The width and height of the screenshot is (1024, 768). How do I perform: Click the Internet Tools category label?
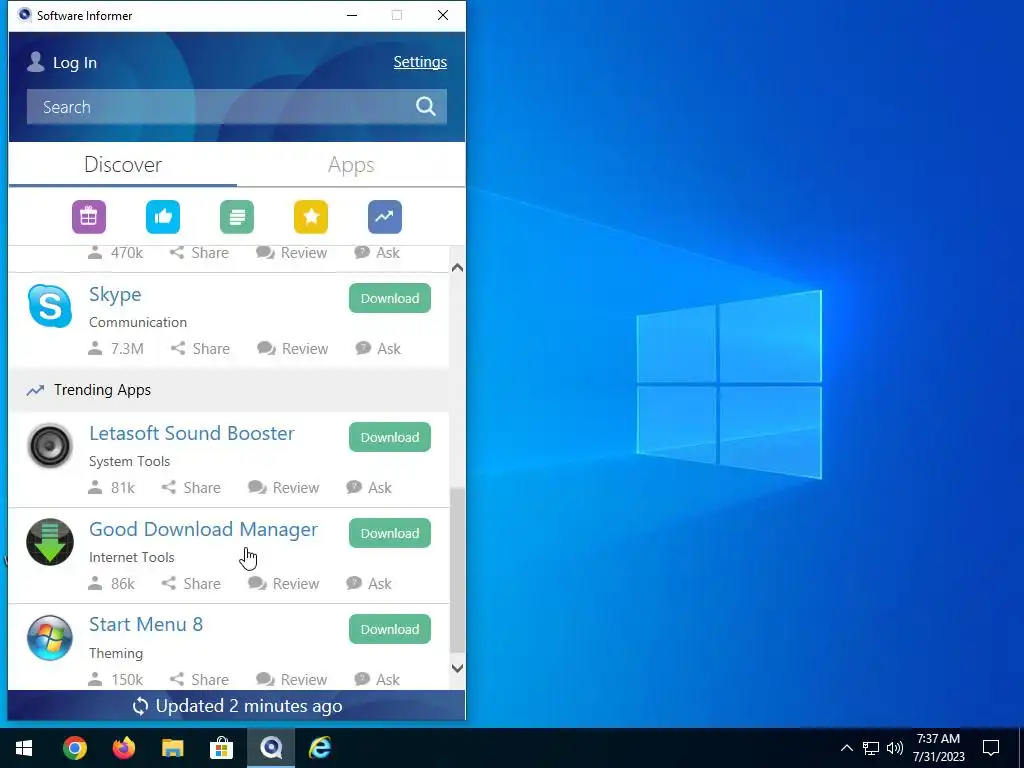[131, 557]
